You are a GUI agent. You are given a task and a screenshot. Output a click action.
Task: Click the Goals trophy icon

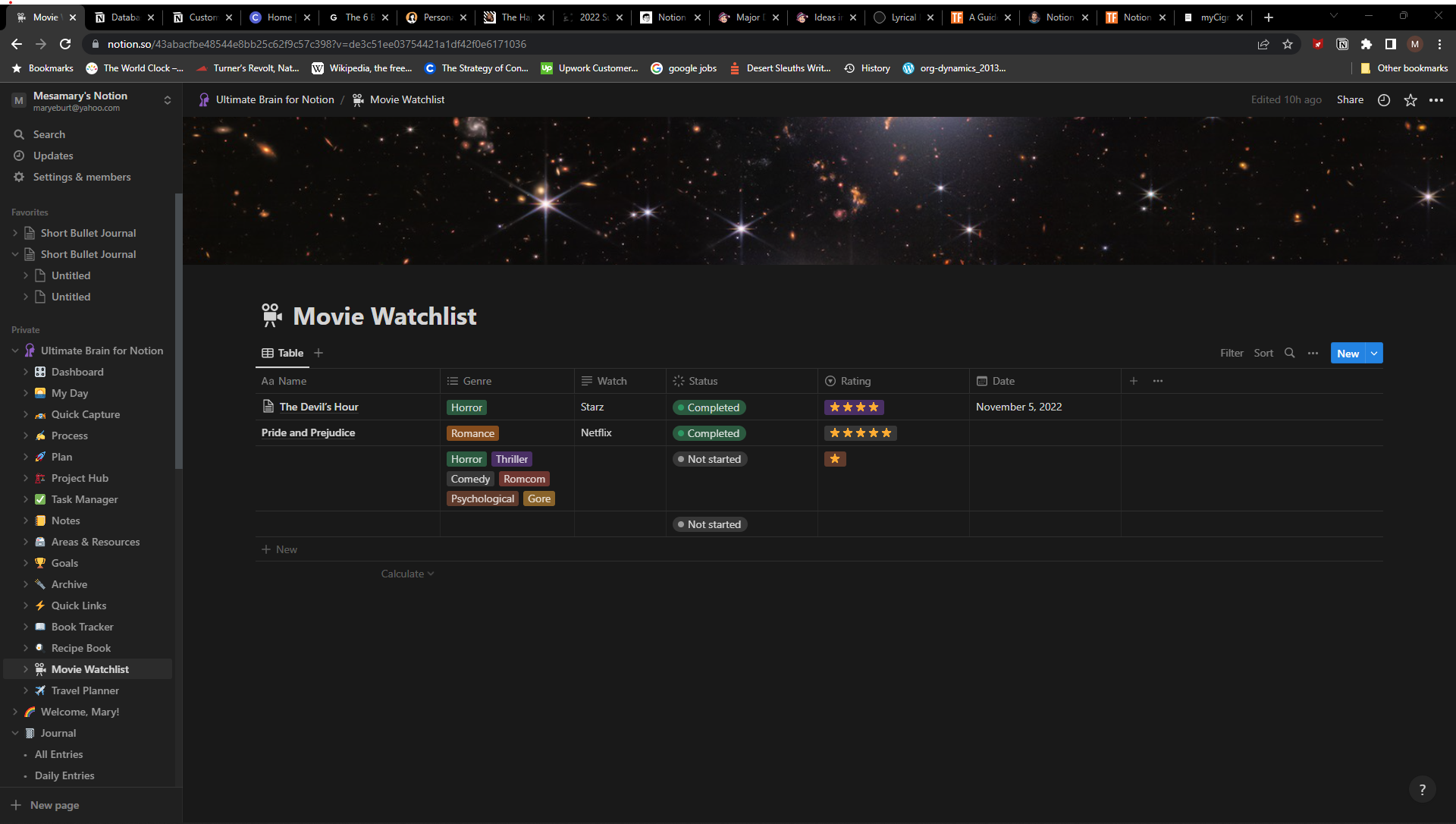click(x=40, y=563)
